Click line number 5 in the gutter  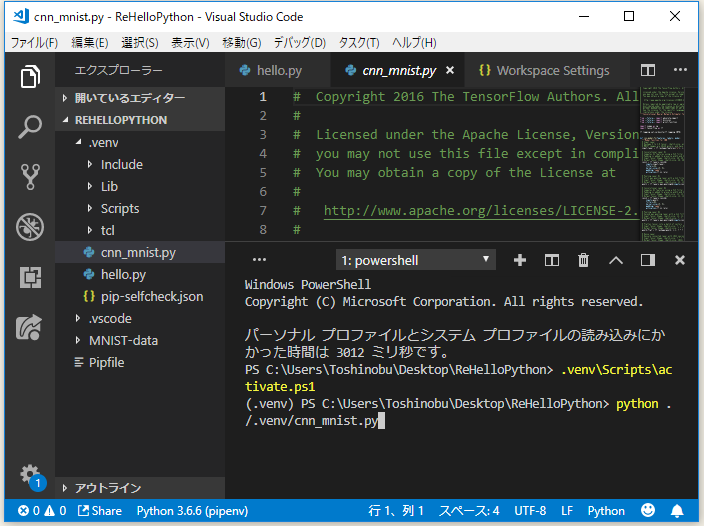tap(263, 173)
